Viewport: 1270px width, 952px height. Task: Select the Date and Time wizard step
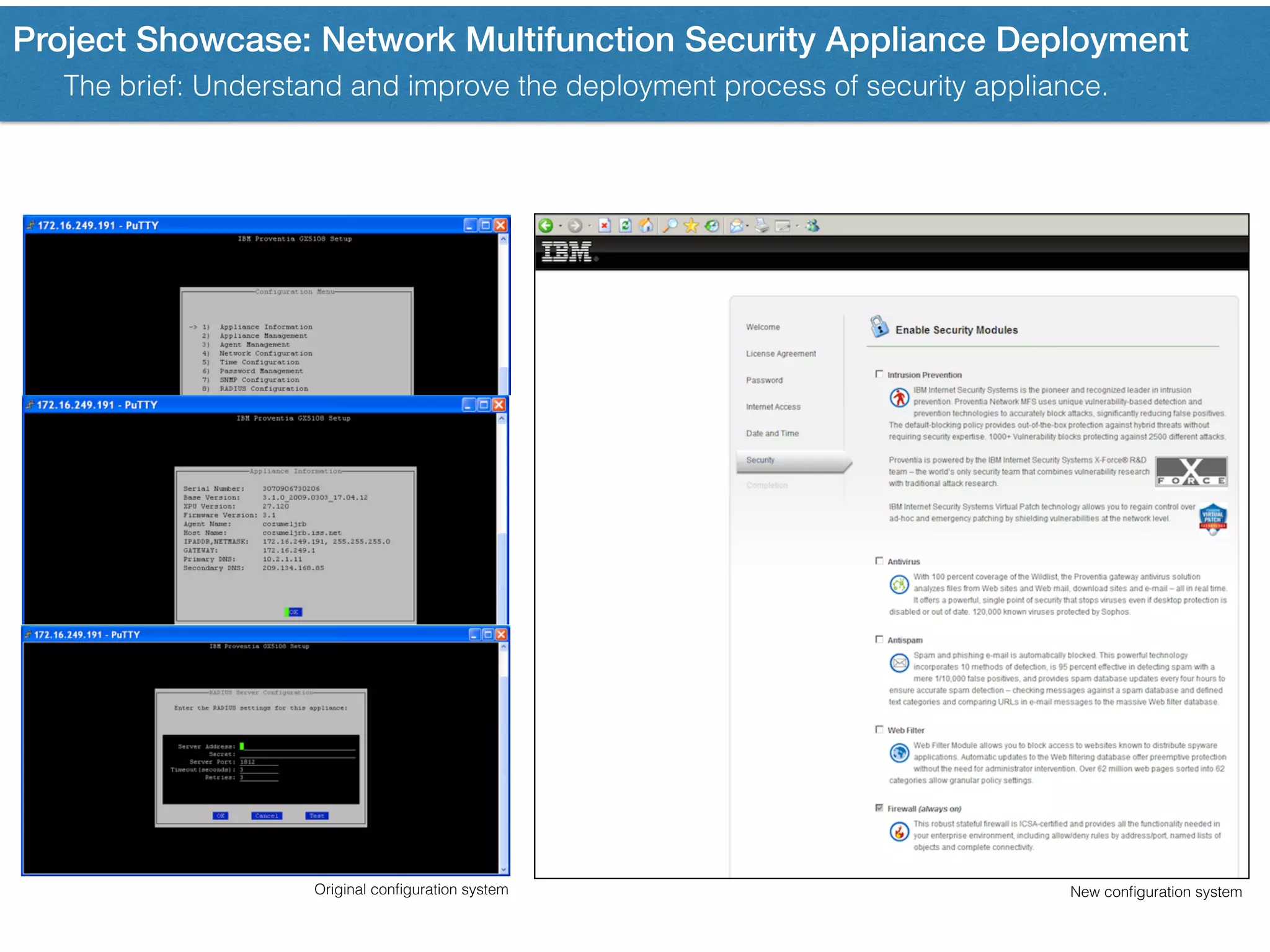[772, 433]
